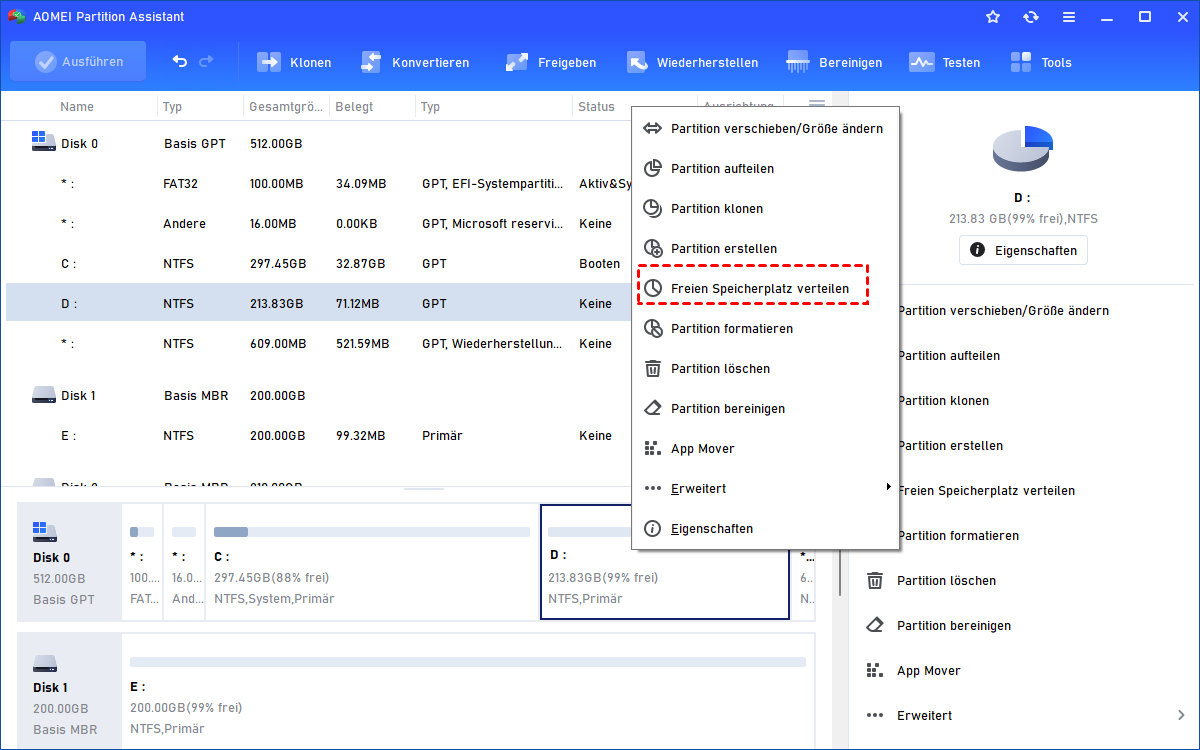Select Partition formatieren from context menu
Image resolution: width=1200 pixels, height=750 pixels.
[731, 328]
